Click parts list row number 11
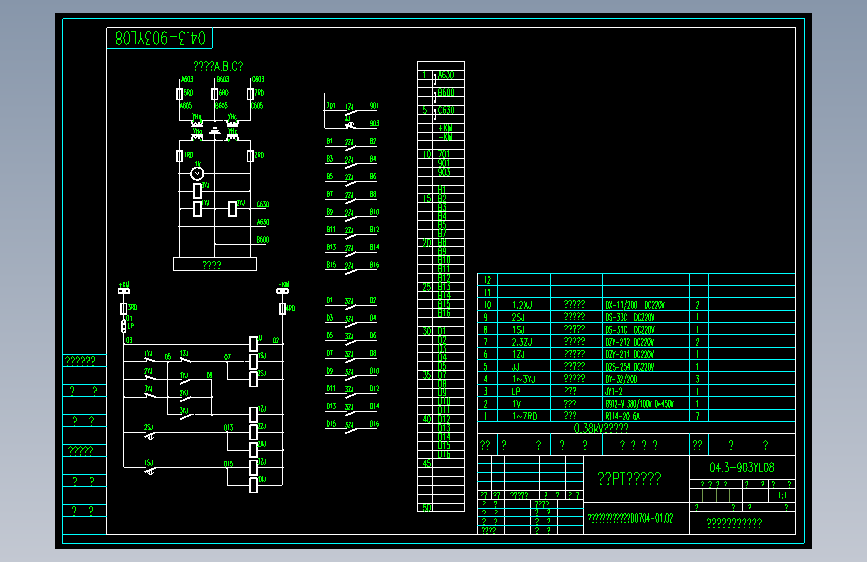 [x=487, y=293]
